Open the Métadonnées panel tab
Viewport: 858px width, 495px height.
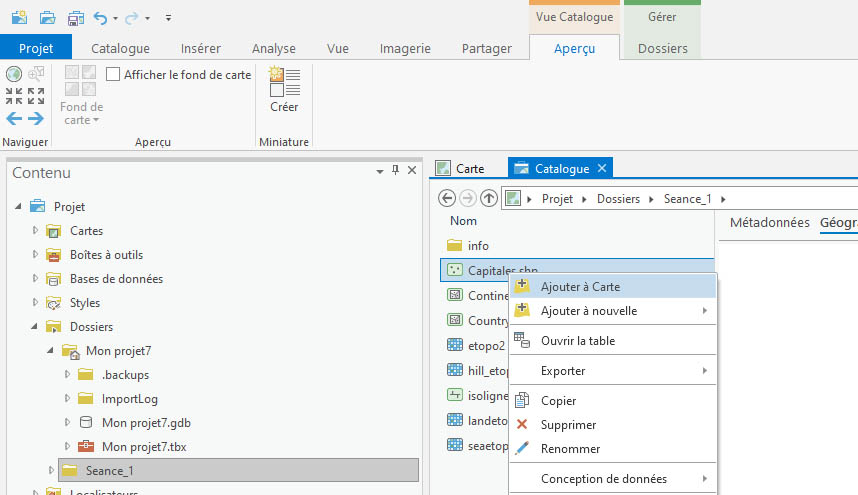(769, 222)
